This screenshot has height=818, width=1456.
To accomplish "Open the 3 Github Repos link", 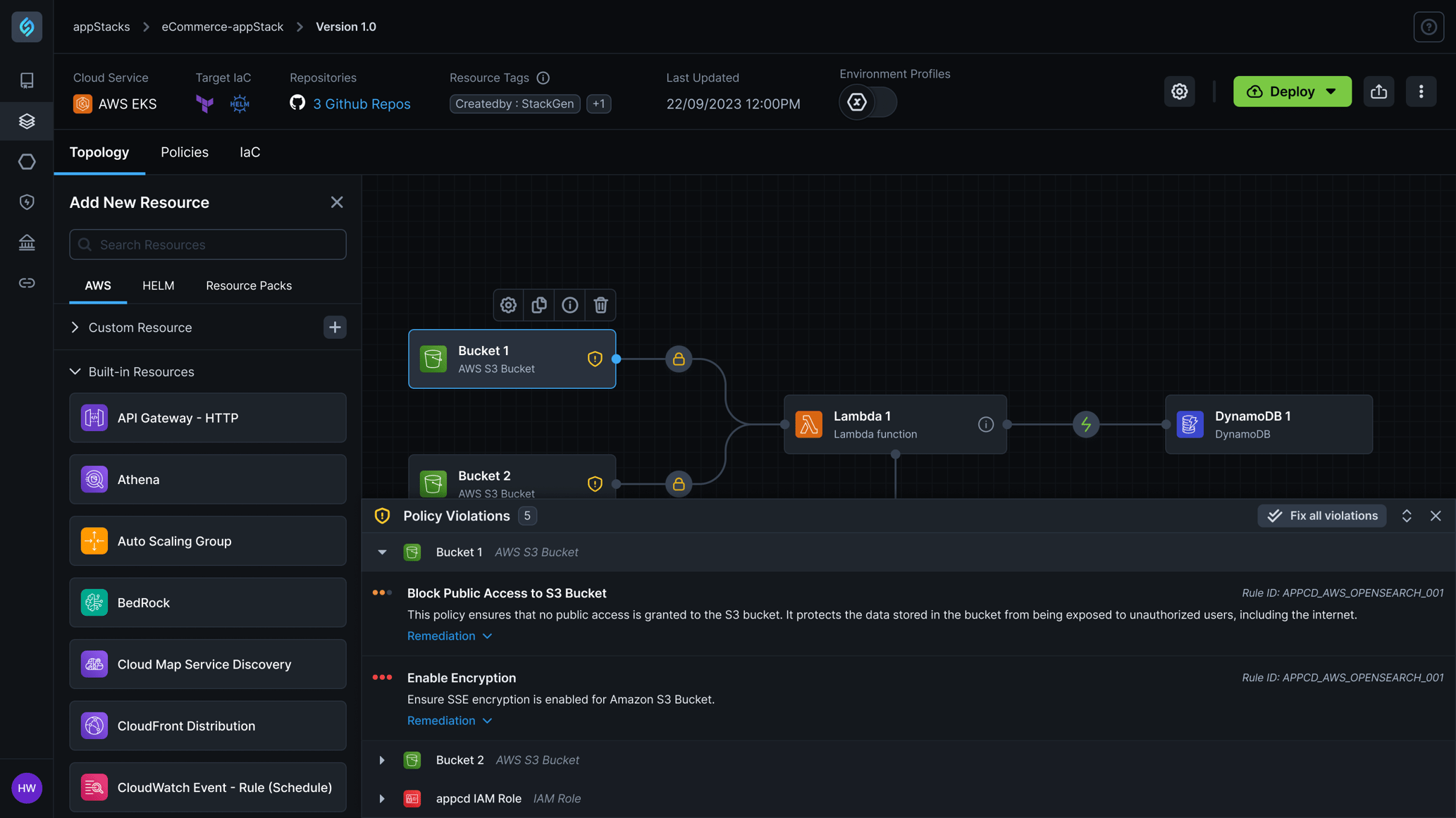I will coord(362,104).
